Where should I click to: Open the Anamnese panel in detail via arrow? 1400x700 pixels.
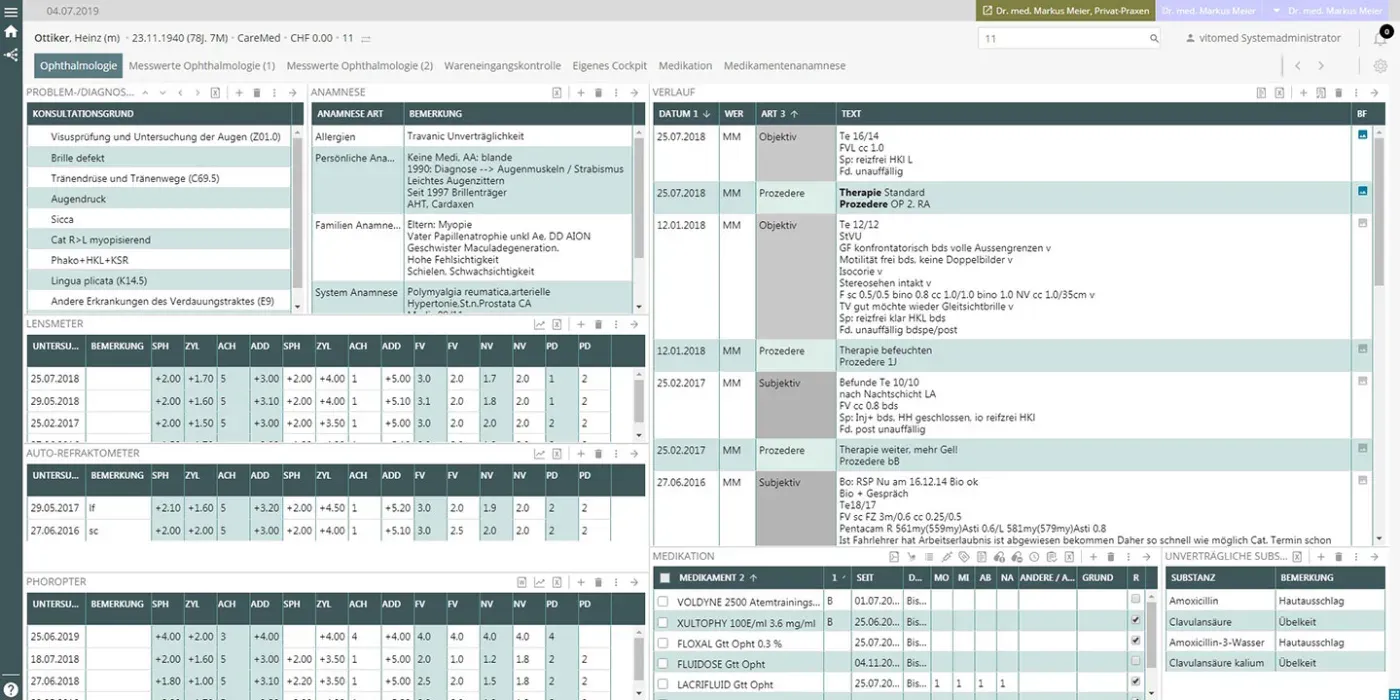point(634,92)
